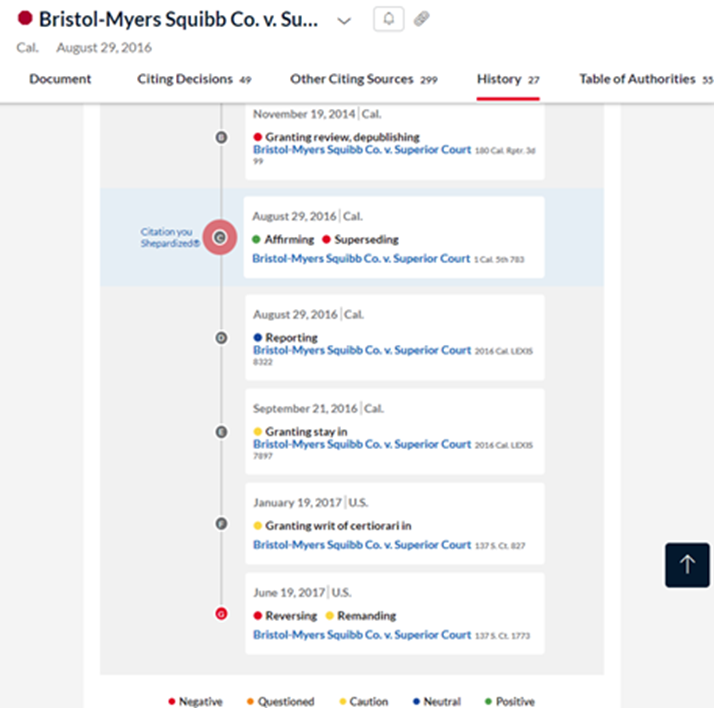Select timeline marker G for the reversing decision
Image resolution: width=714 pixels, height=708 pixels.
click(x=221, y=614)
